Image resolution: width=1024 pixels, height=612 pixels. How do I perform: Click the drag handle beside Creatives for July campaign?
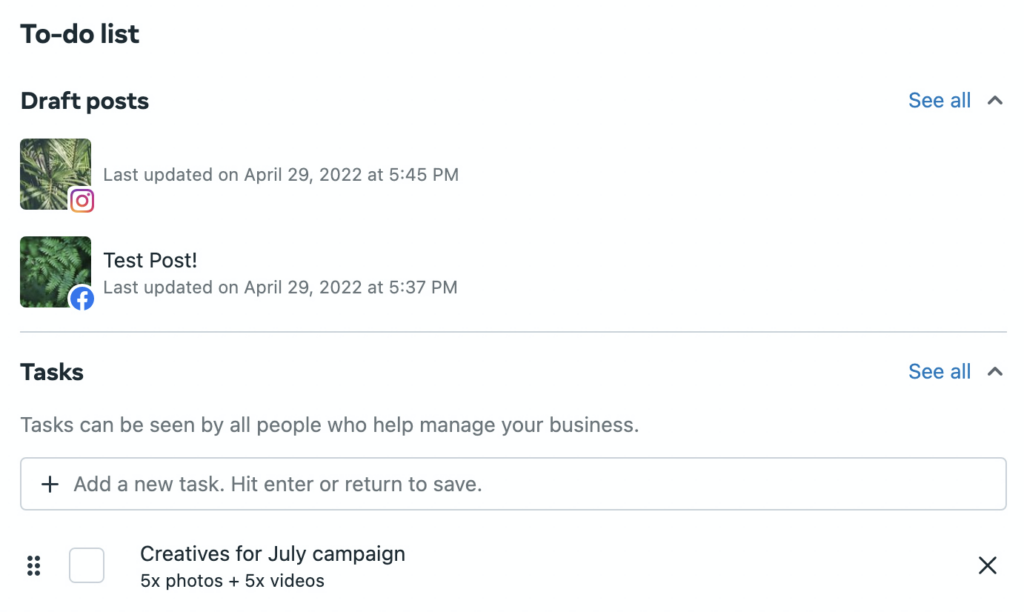(33, 565)
